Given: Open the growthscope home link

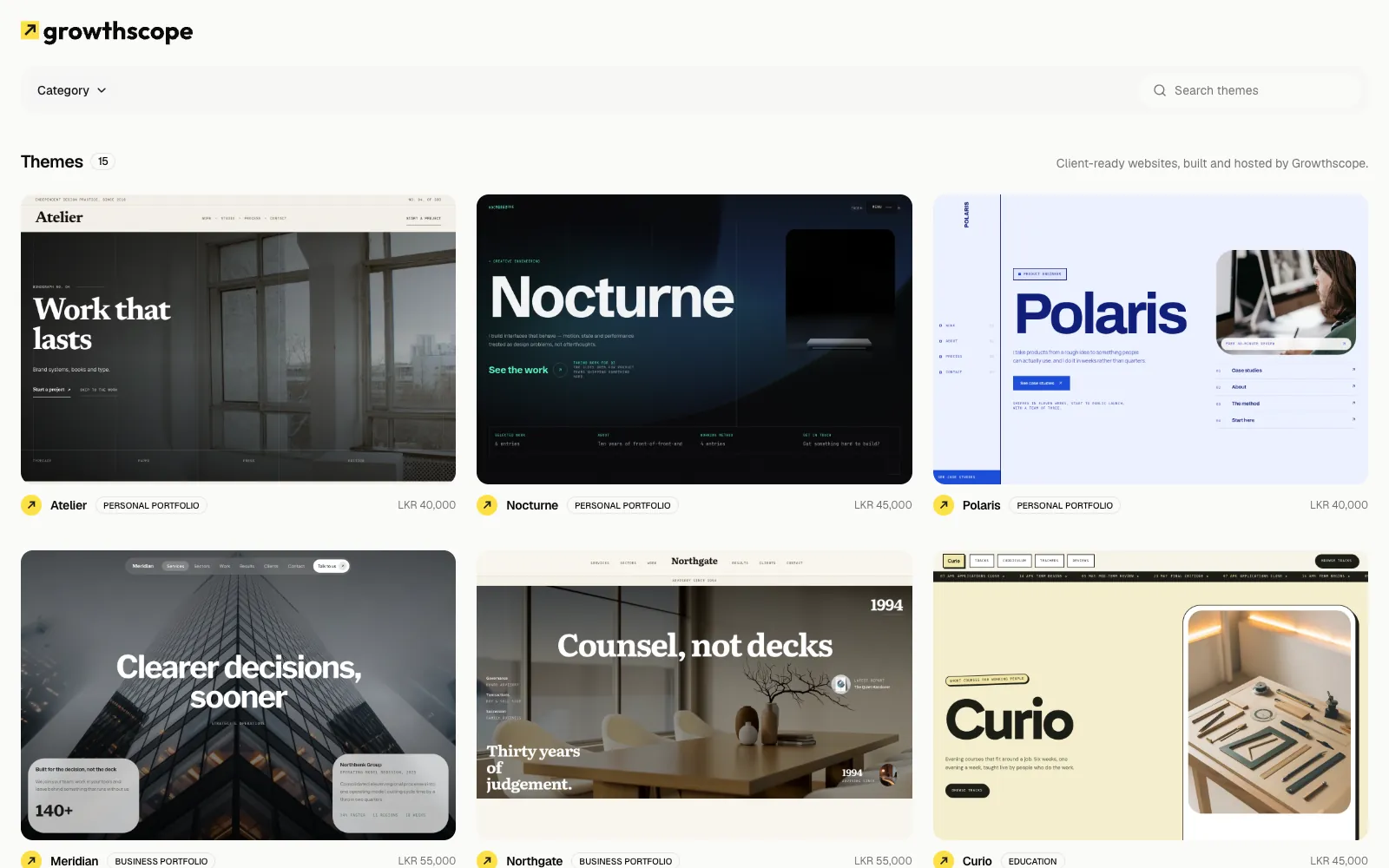Looking at the screenshot, I should [107, 31].
